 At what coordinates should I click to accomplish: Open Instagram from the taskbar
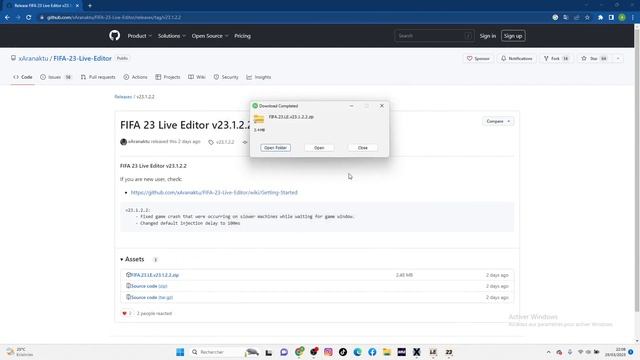[328, 352]
